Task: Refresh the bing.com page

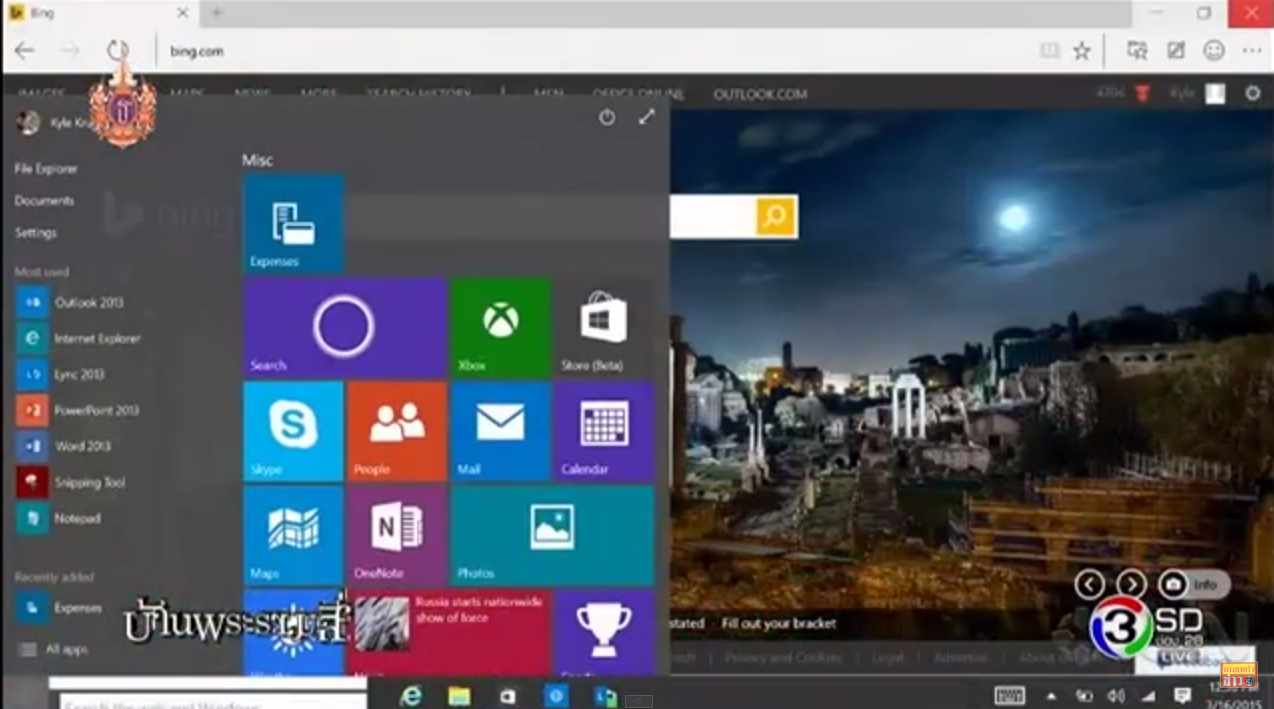Action: [118, 51]
